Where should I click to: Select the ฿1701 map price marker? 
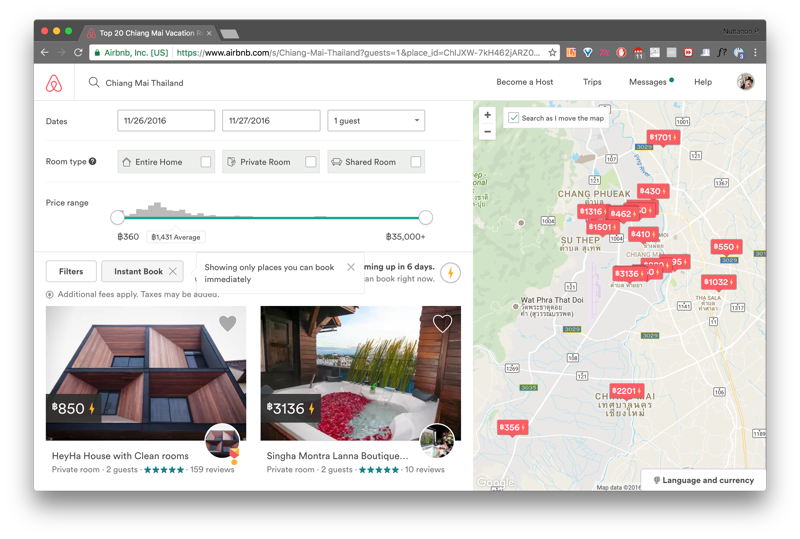(663, 137)
